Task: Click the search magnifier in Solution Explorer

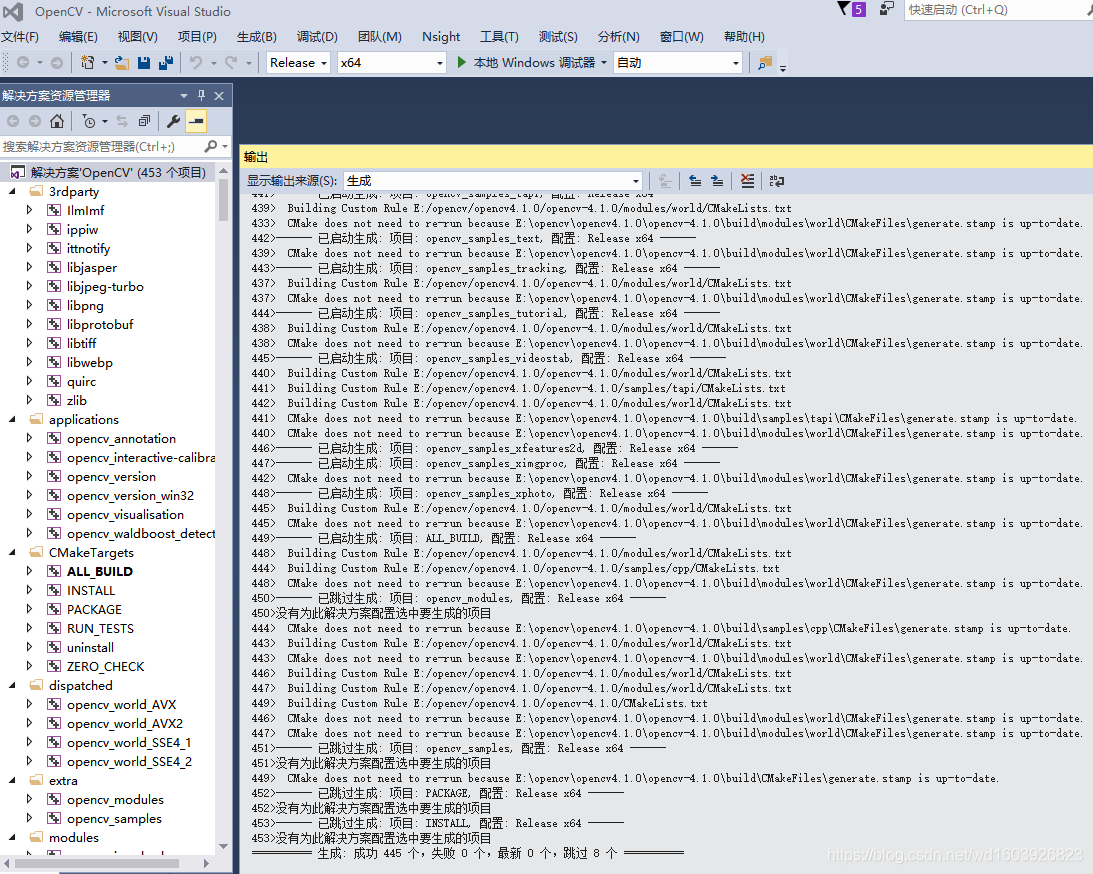Action: [x=211, y=146]
